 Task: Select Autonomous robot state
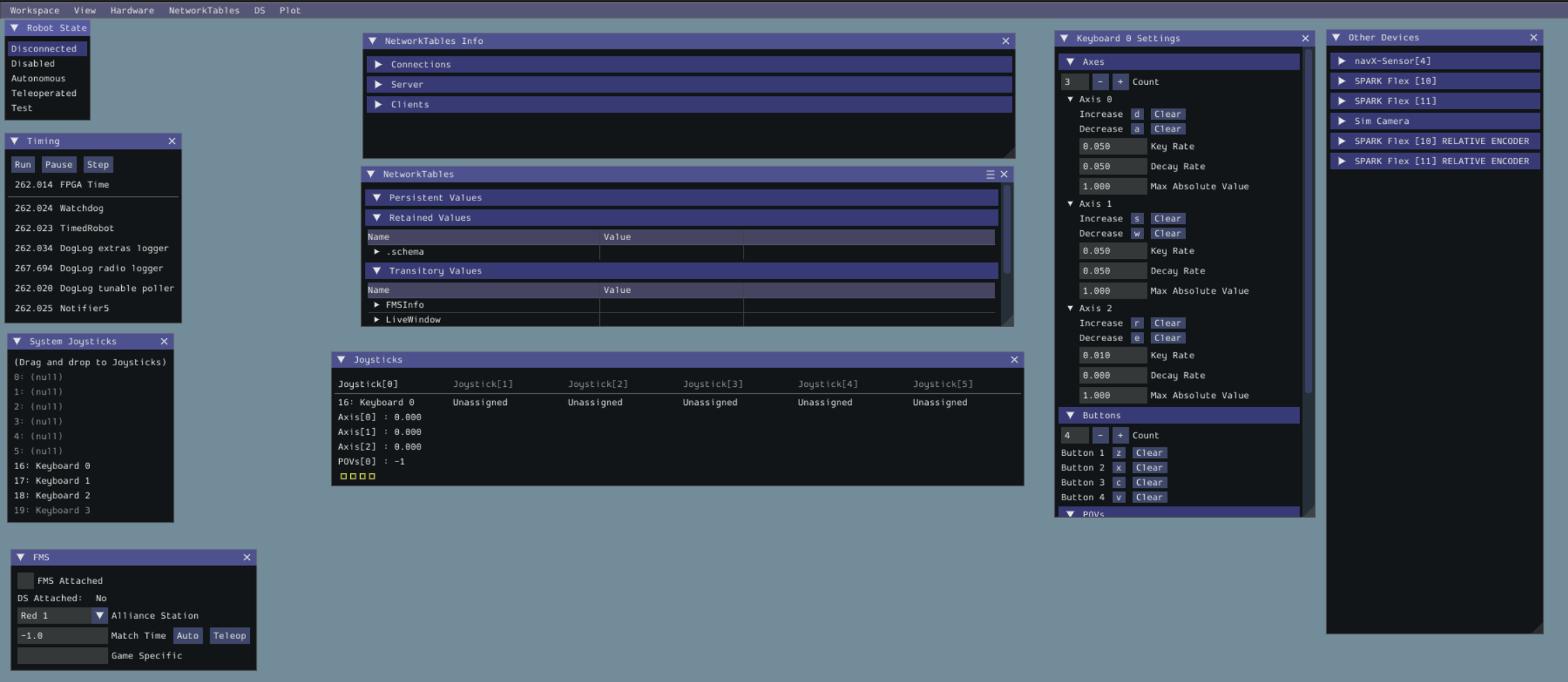(38, 79)
